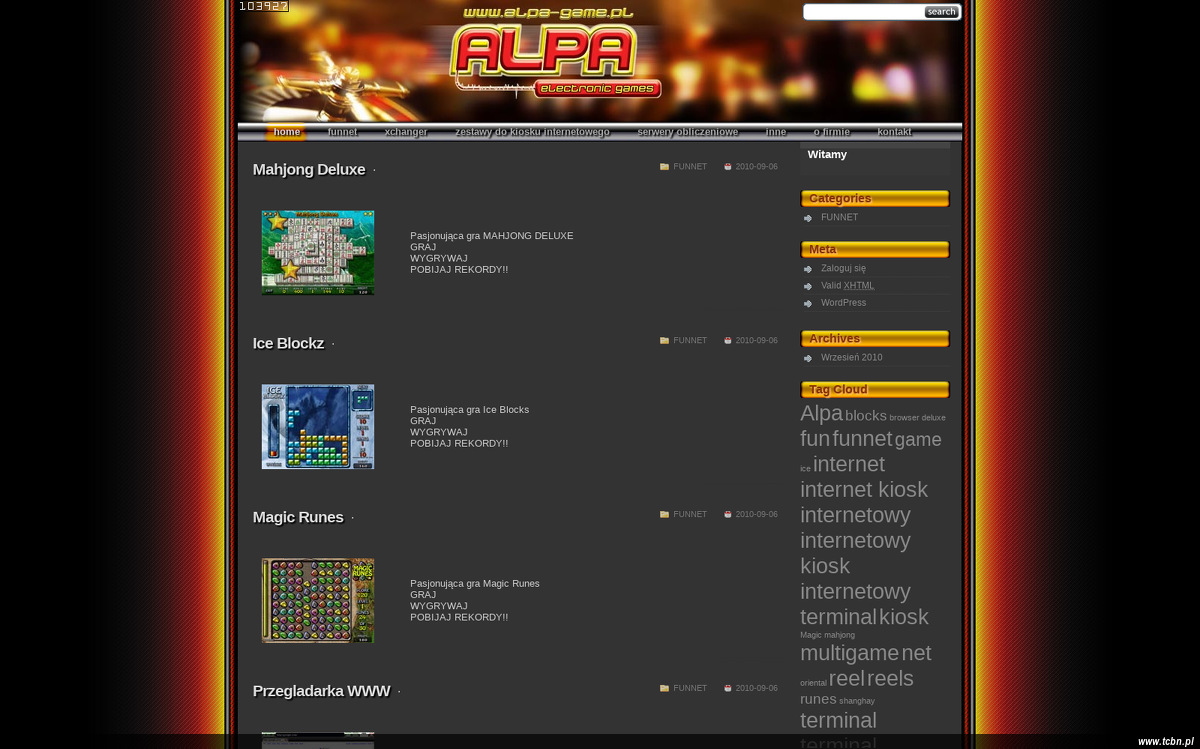Screen dimensions: 1200x749
Task: Open the serwery obliczeniowe menu item
Action: [688, 132]
